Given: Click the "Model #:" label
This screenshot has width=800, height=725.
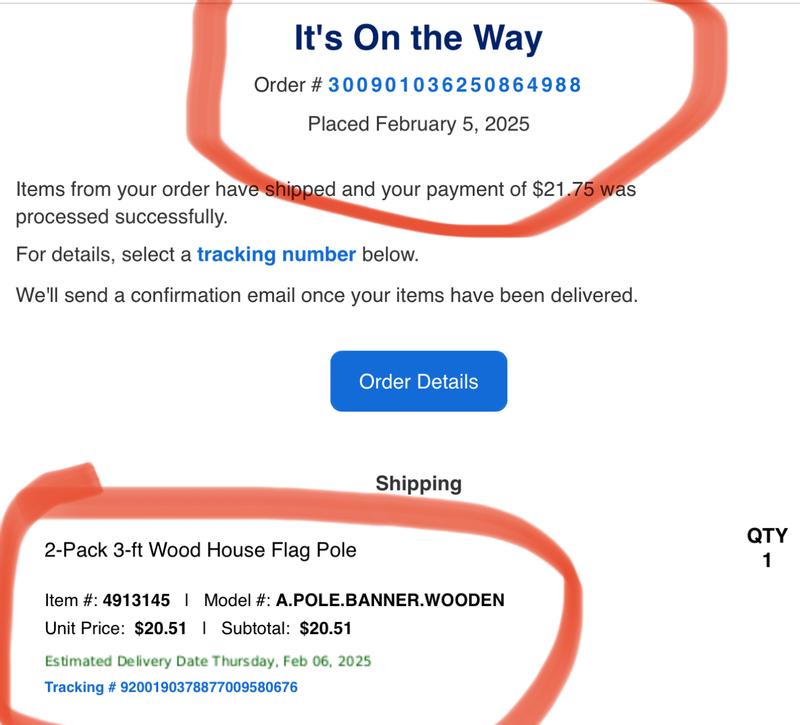Looking at the screenshot, I should tap(237, 600).
